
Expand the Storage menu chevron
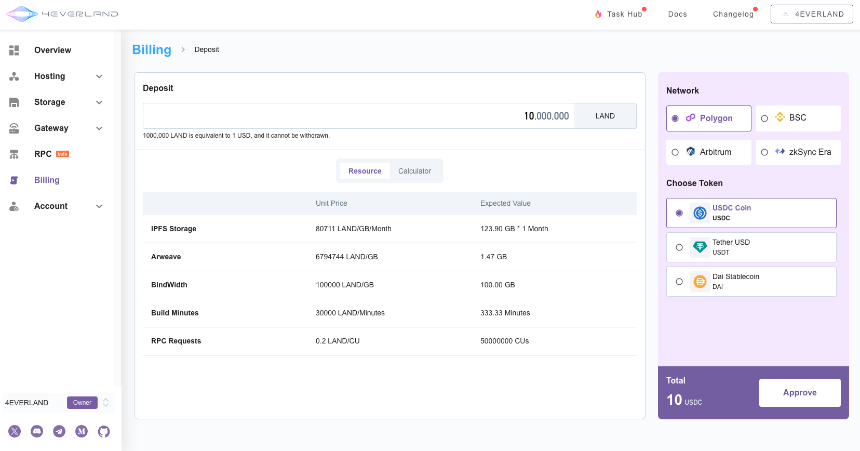tap(99, 103)
